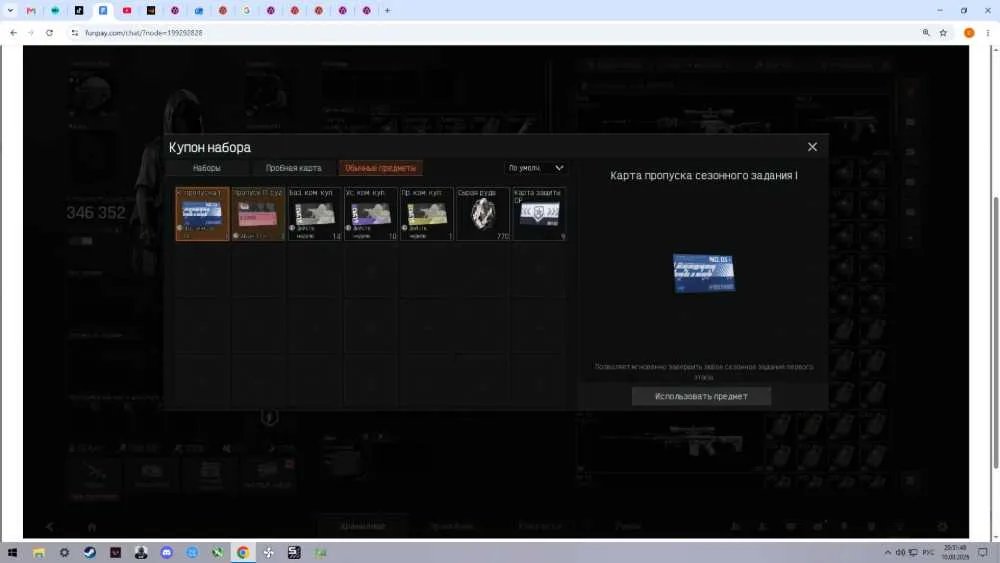Image resolution: width=1000 pixels, height=563 pixels.
Task: Select the blue season task pass card item
Action: click(202, 214)
